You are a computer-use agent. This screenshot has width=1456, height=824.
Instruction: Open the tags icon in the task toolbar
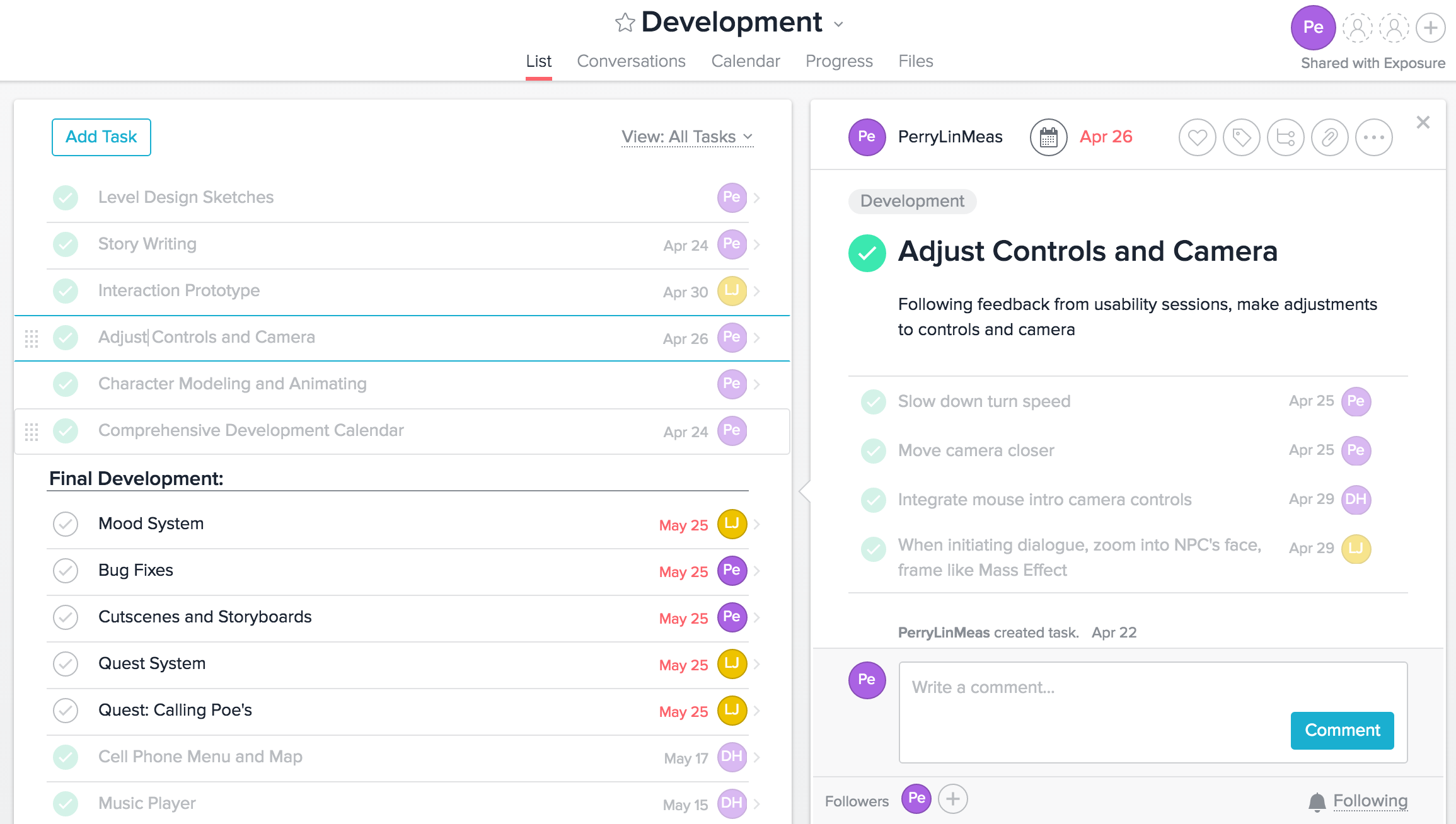[x=1241, y=137]
